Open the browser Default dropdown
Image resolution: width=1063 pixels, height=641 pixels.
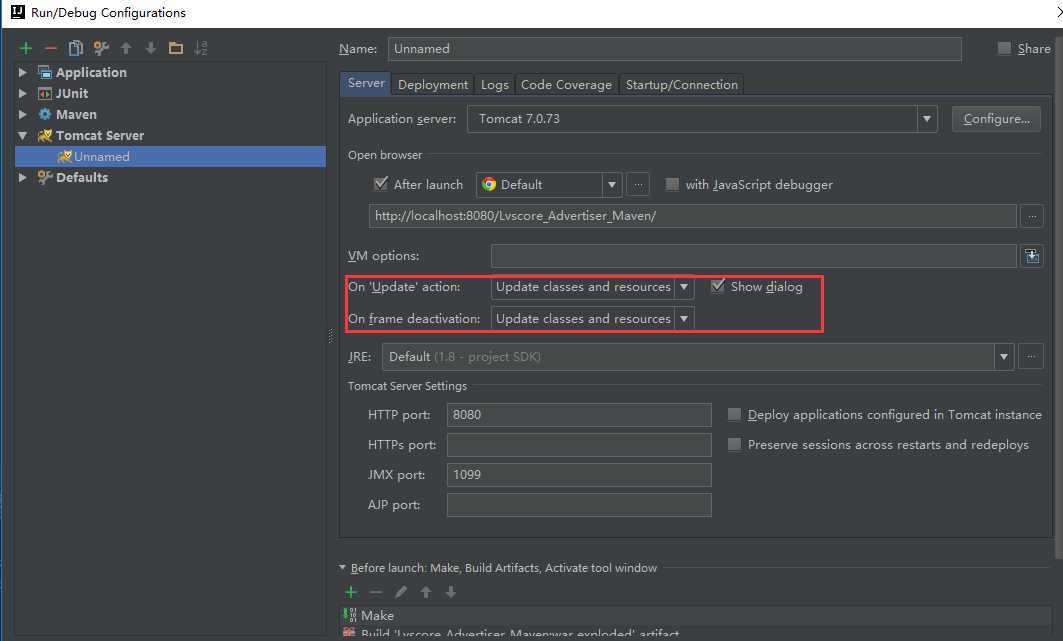(x=548, y=184)
